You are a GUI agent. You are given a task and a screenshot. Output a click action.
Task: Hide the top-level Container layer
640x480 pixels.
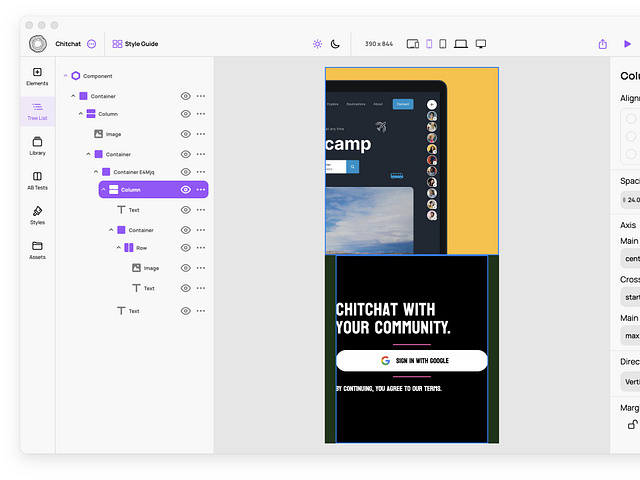[x=186, y=96]
